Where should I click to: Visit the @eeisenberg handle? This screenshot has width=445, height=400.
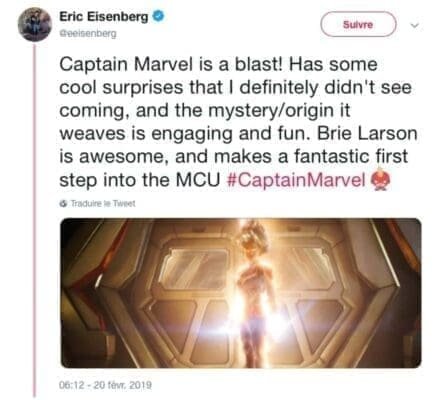[88, 33]
